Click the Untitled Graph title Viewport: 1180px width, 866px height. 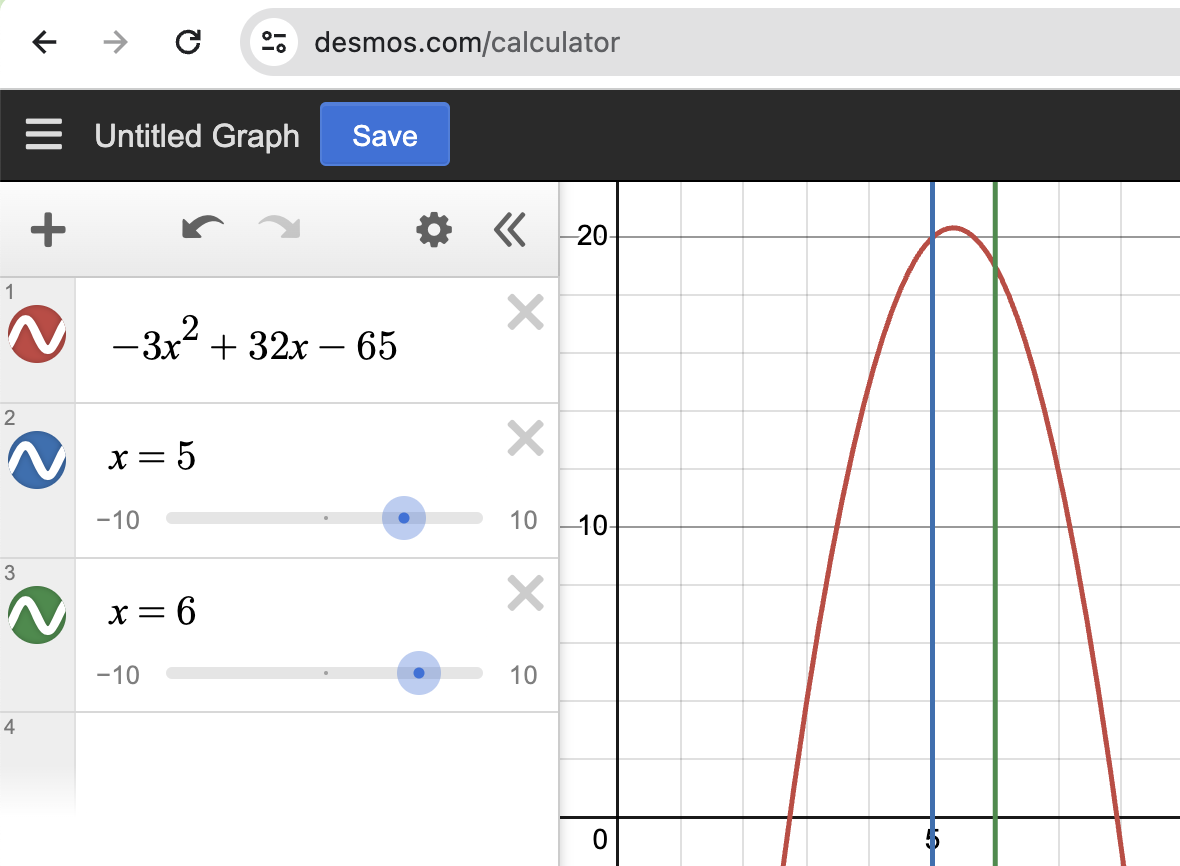(197, 135)
